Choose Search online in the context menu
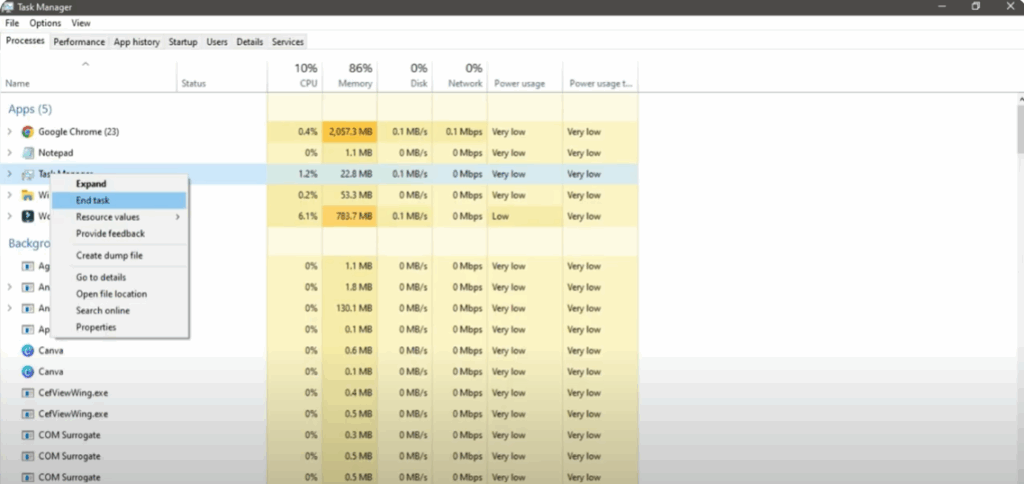The width and height of the screenshot is (1024, 484). pos(119,311)
